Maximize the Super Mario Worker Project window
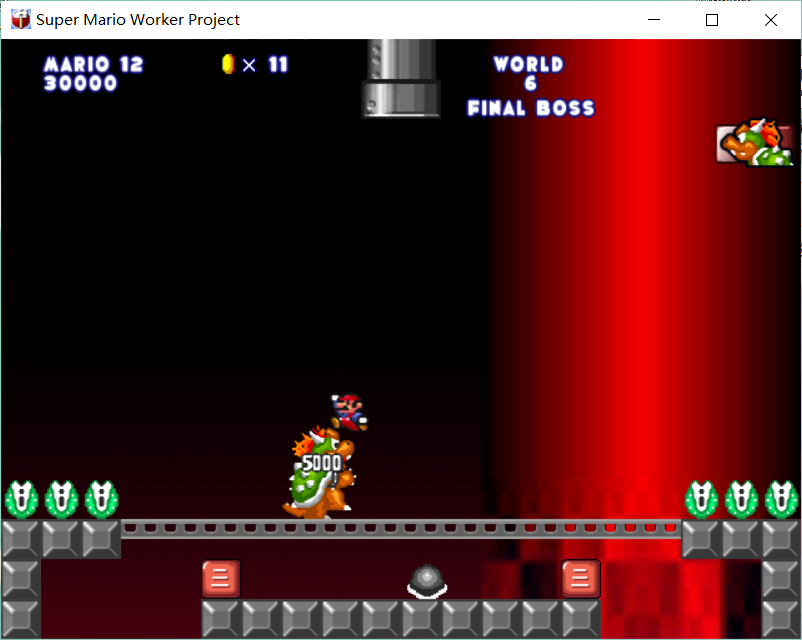The width and height of the screenshot is (802, 640). (x=712, y=20)
